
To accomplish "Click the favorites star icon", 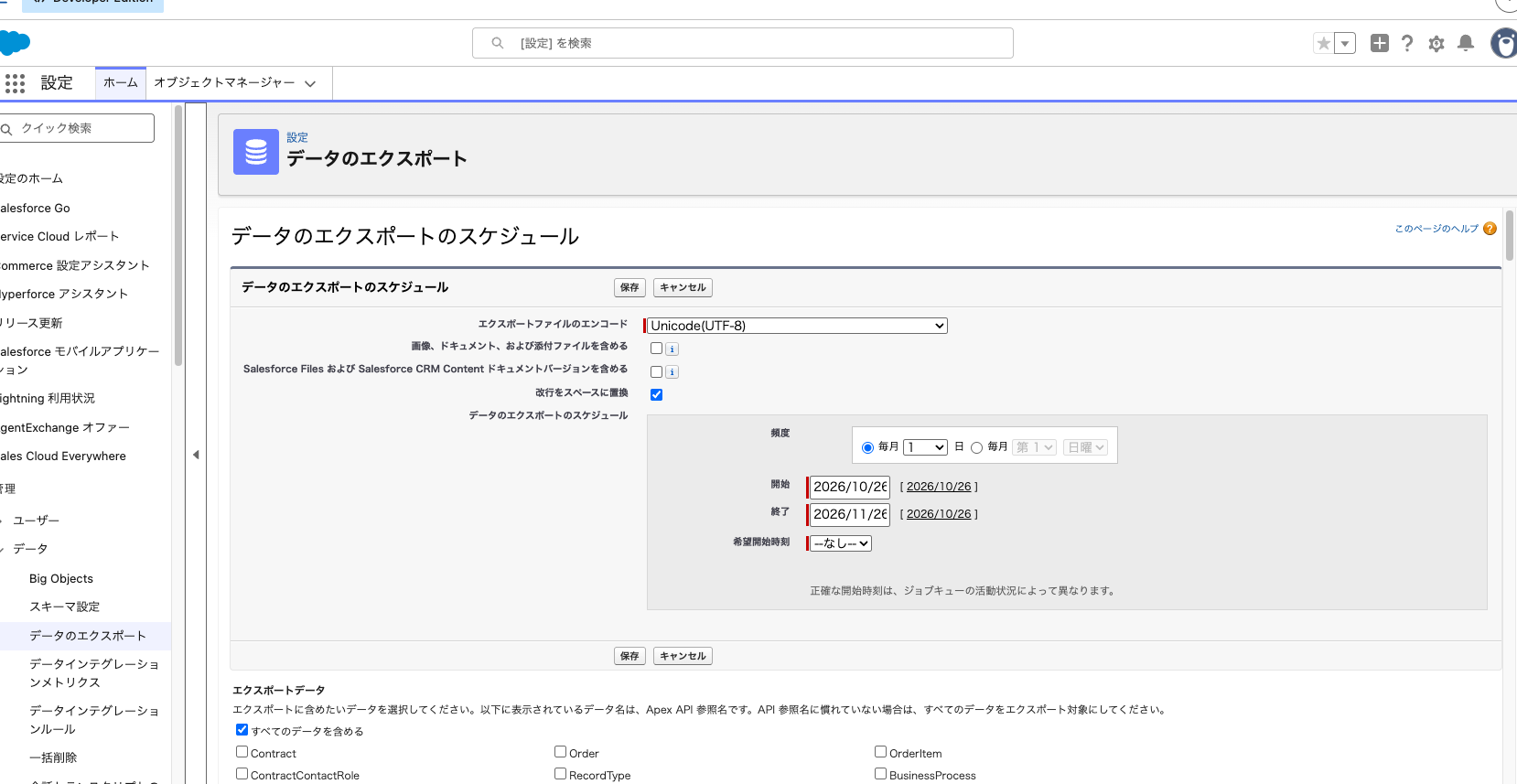I will 1323,43.
